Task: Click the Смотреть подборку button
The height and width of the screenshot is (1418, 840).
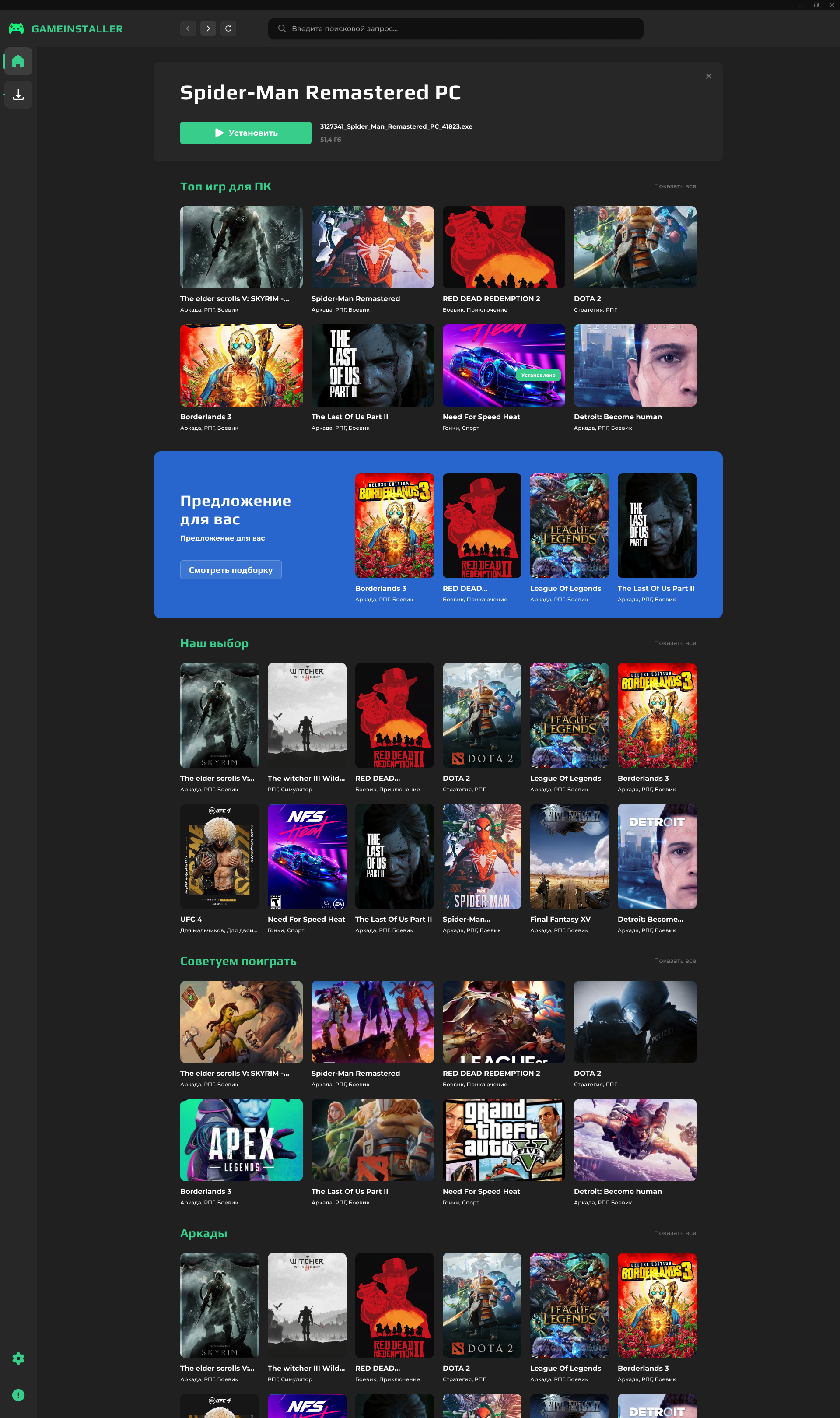Action: (231, 570)
